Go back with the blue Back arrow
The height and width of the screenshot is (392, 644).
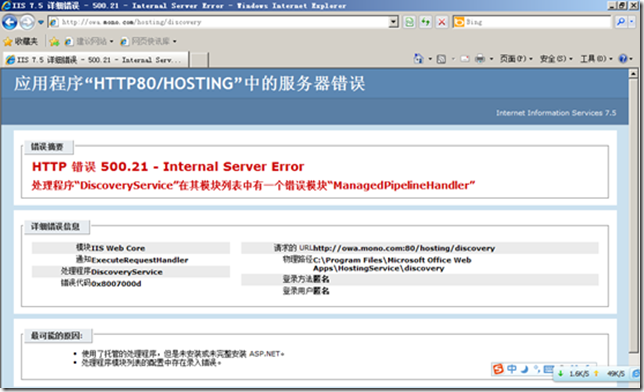coord(10,22)
